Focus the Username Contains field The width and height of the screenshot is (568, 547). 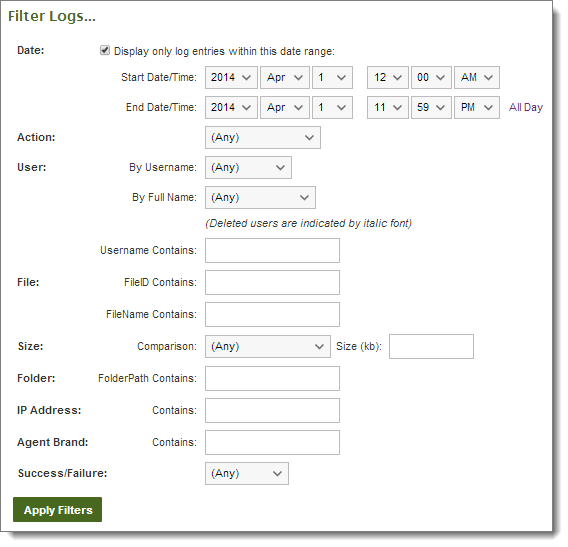click(x=272, y=251)
